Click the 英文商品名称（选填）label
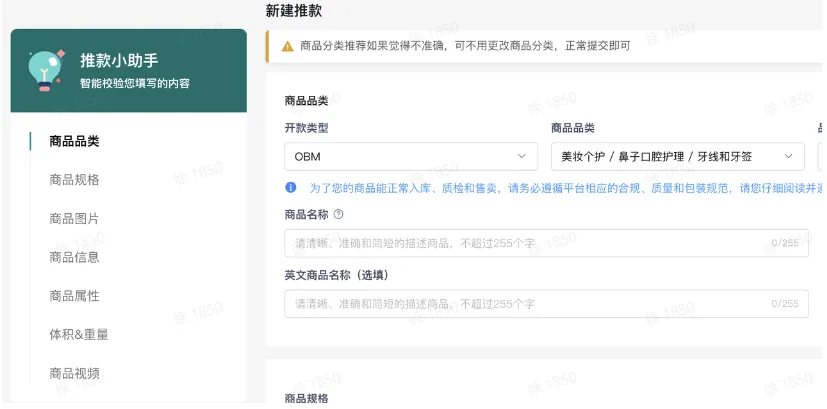The width and height of the screenshot is (827, 409). tap(336, 275)
